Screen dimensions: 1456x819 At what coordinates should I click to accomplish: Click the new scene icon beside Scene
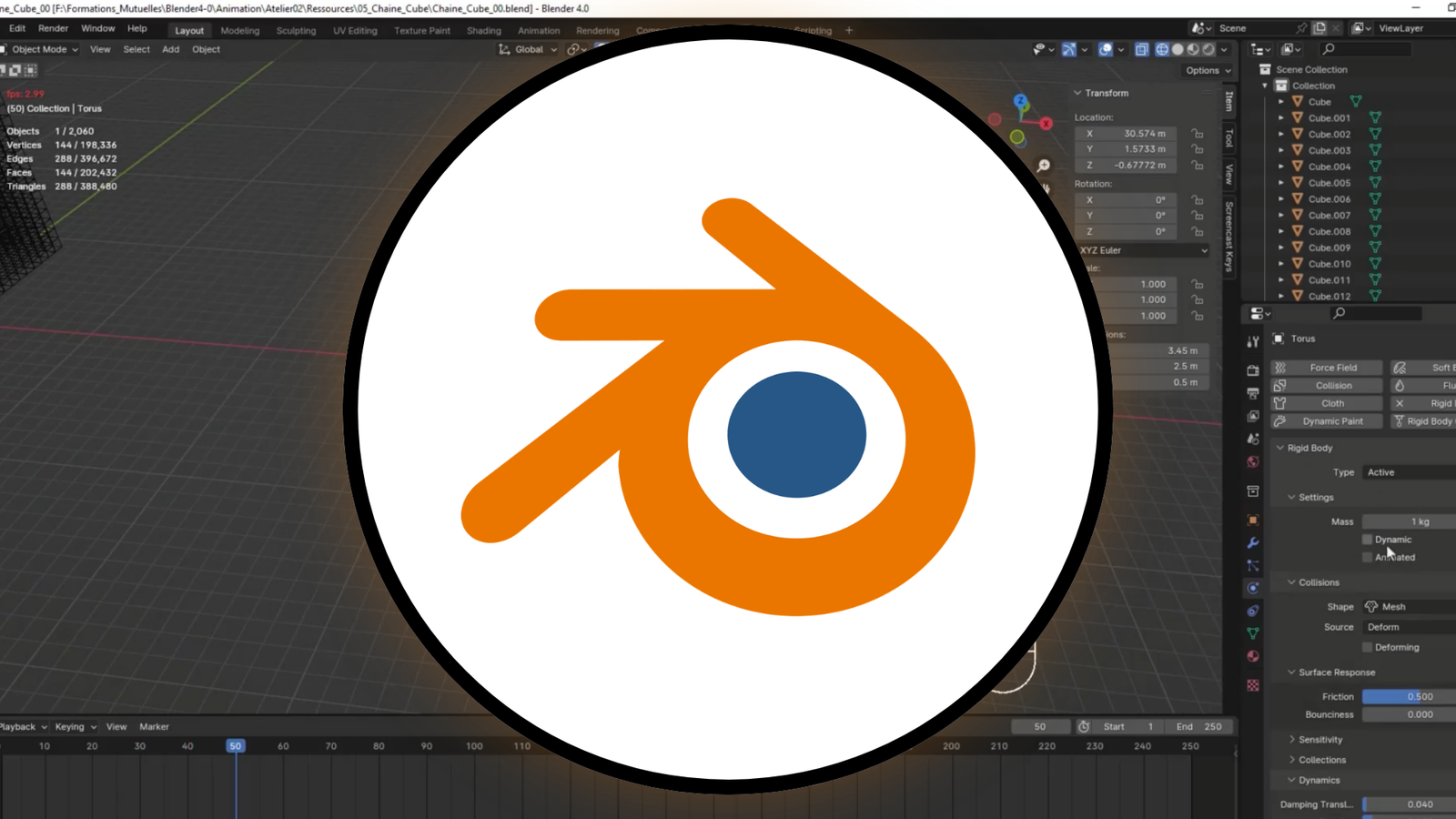click(1319, 28)
